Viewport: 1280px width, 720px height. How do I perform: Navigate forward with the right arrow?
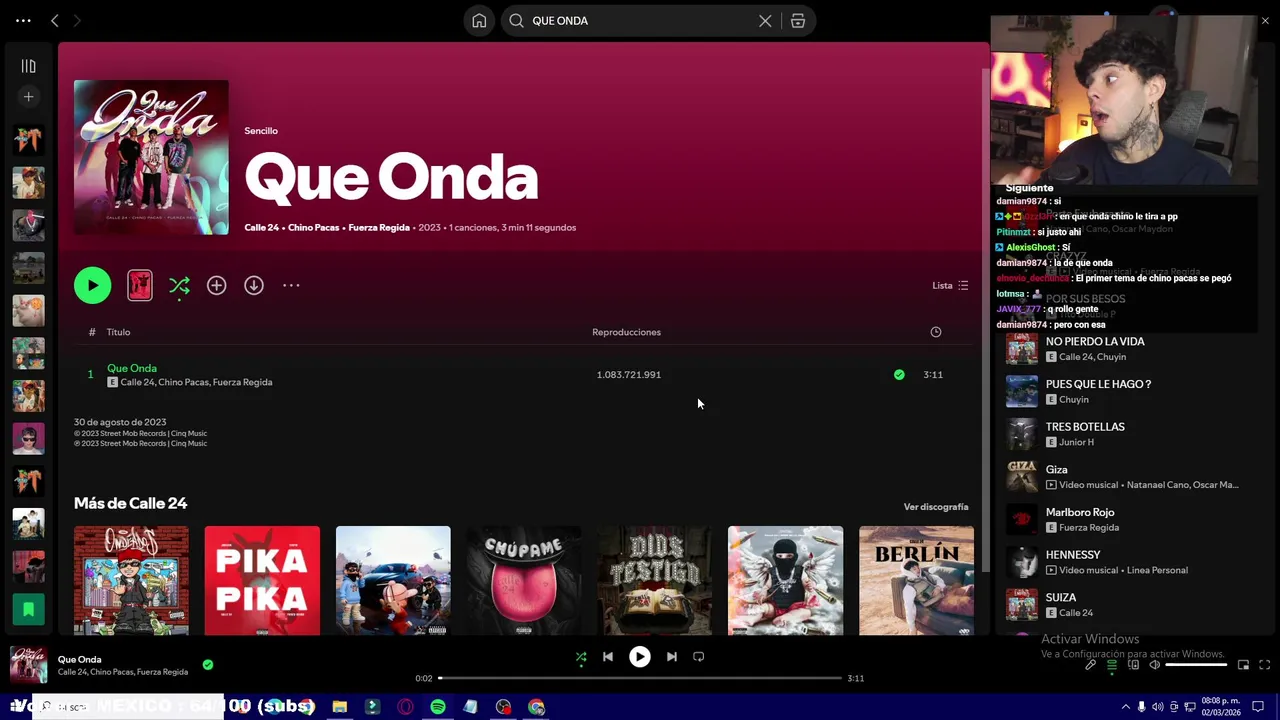[x=77, y=20]
